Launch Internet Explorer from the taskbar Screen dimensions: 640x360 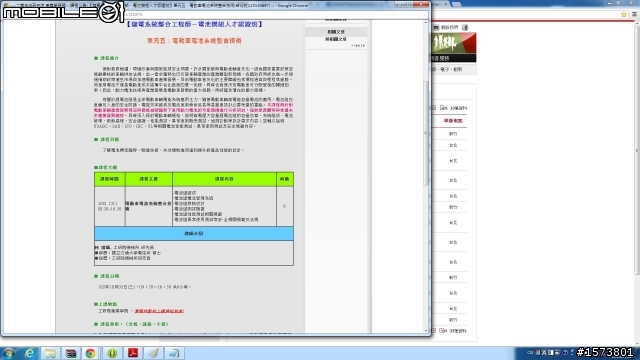pos(30,353)
